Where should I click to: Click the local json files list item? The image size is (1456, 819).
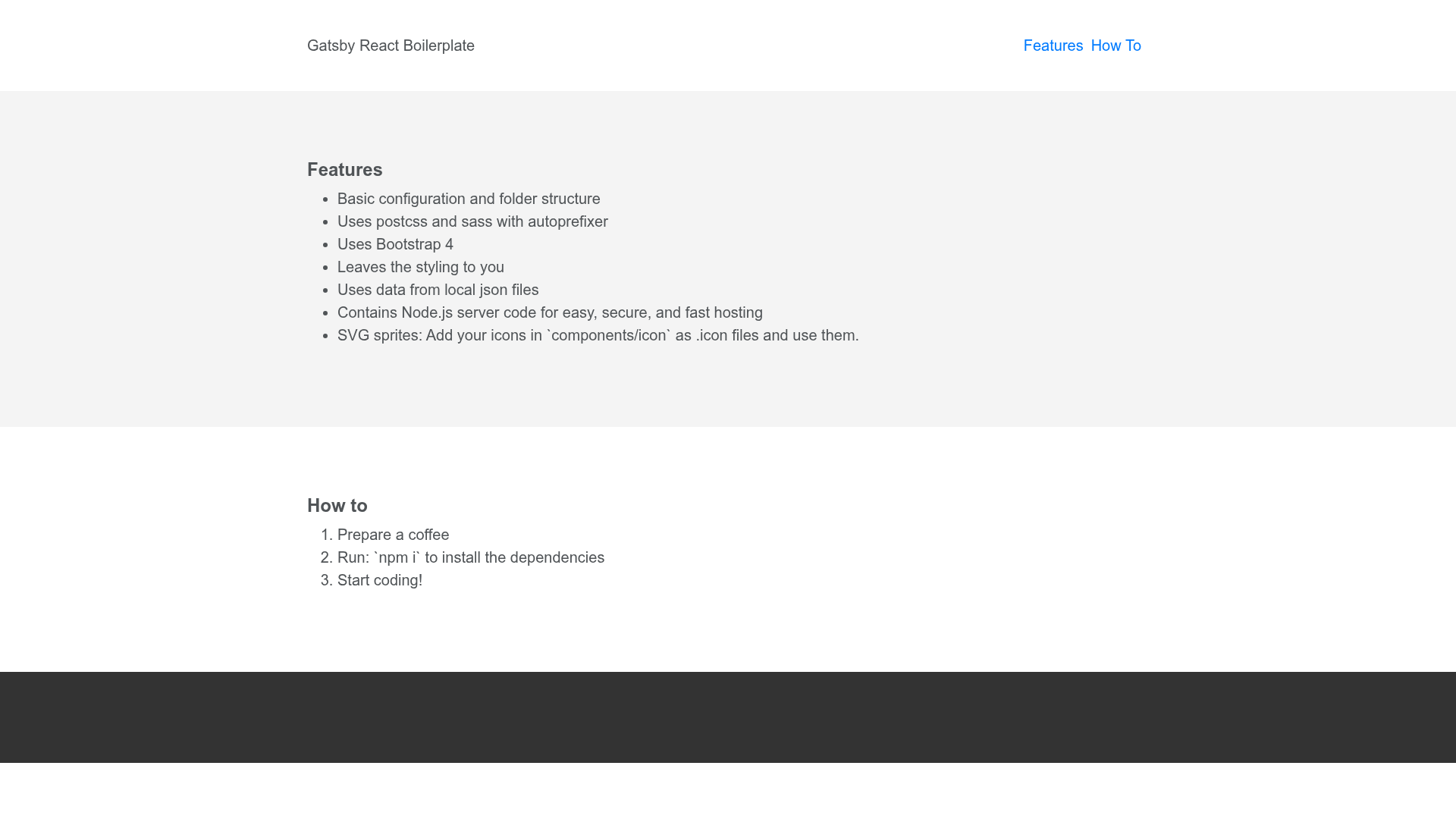click(x=438, y=290)
